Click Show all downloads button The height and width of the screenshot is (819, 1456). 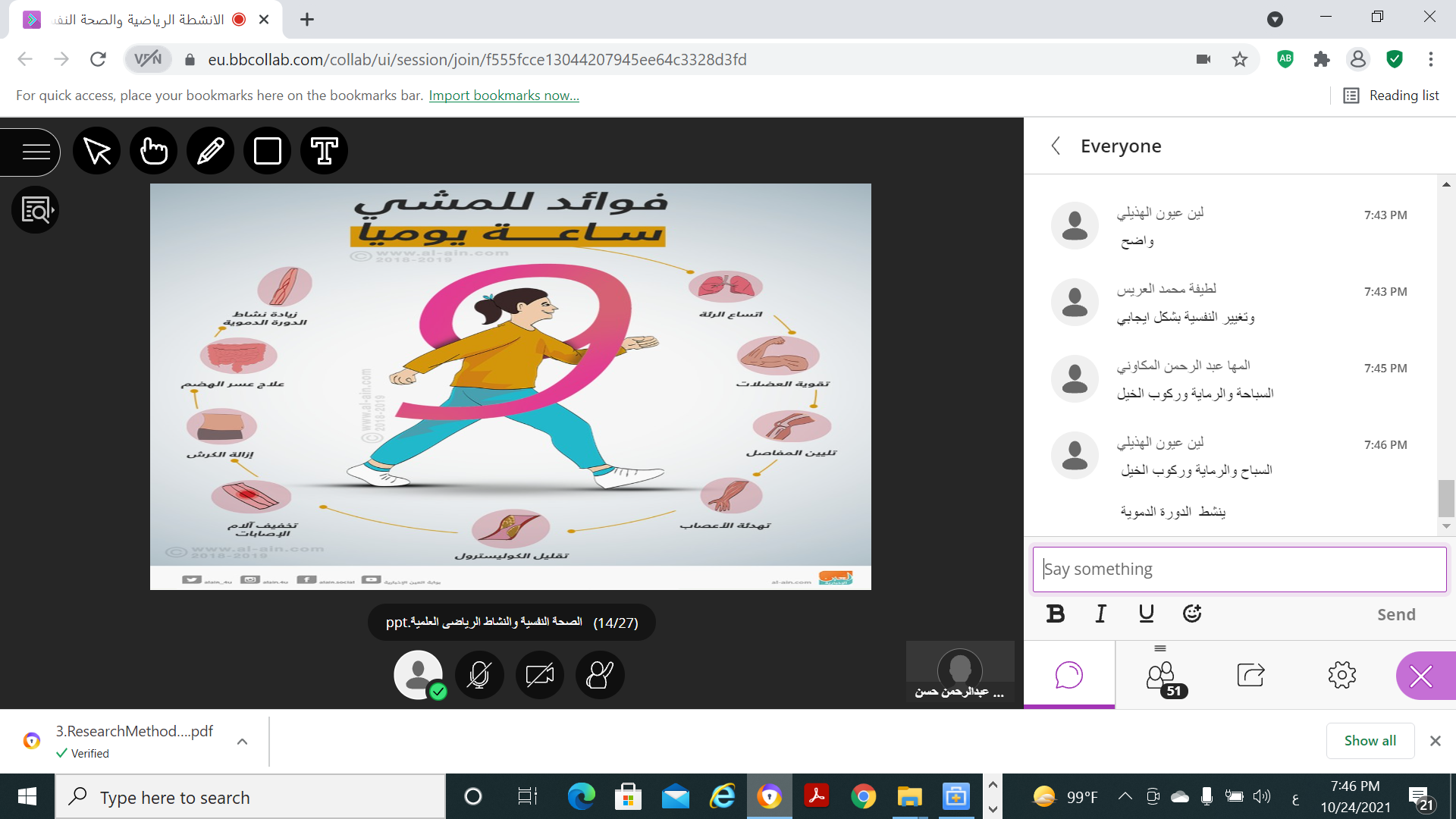pyautogui.click(x=1370, y=741)
